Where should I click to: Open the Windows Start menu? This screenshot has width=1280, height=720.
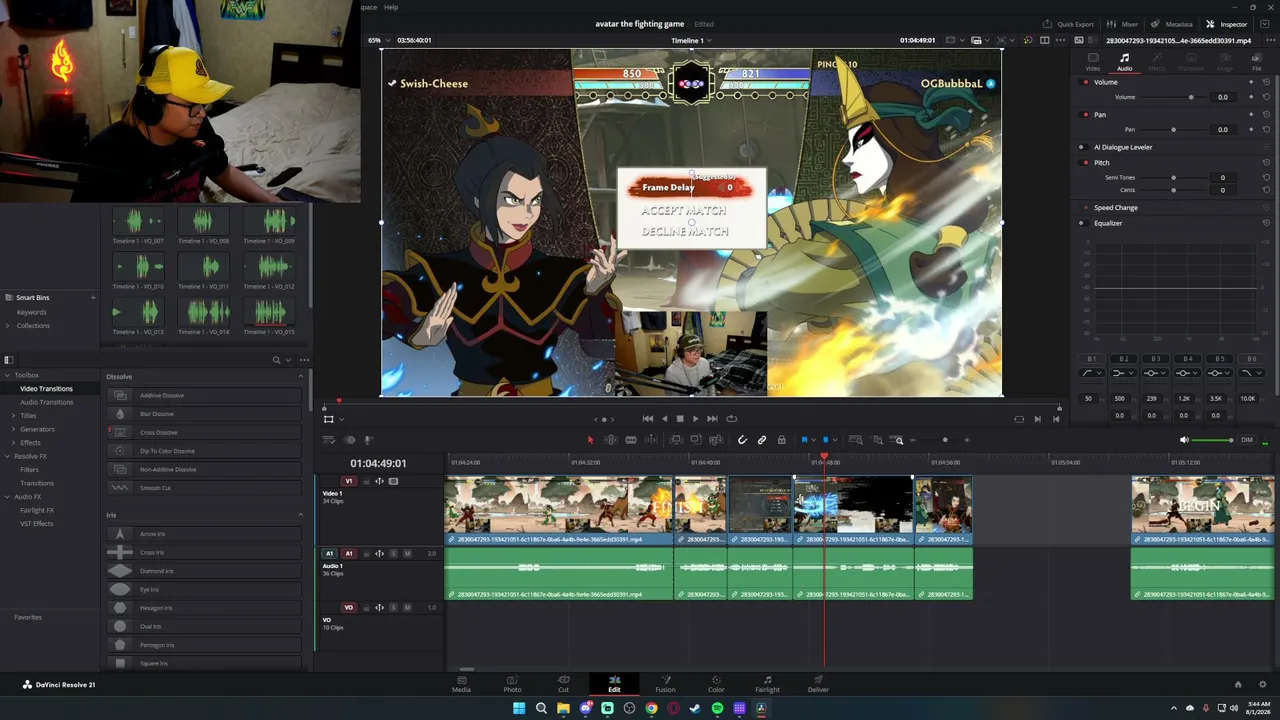click(519, 708)
